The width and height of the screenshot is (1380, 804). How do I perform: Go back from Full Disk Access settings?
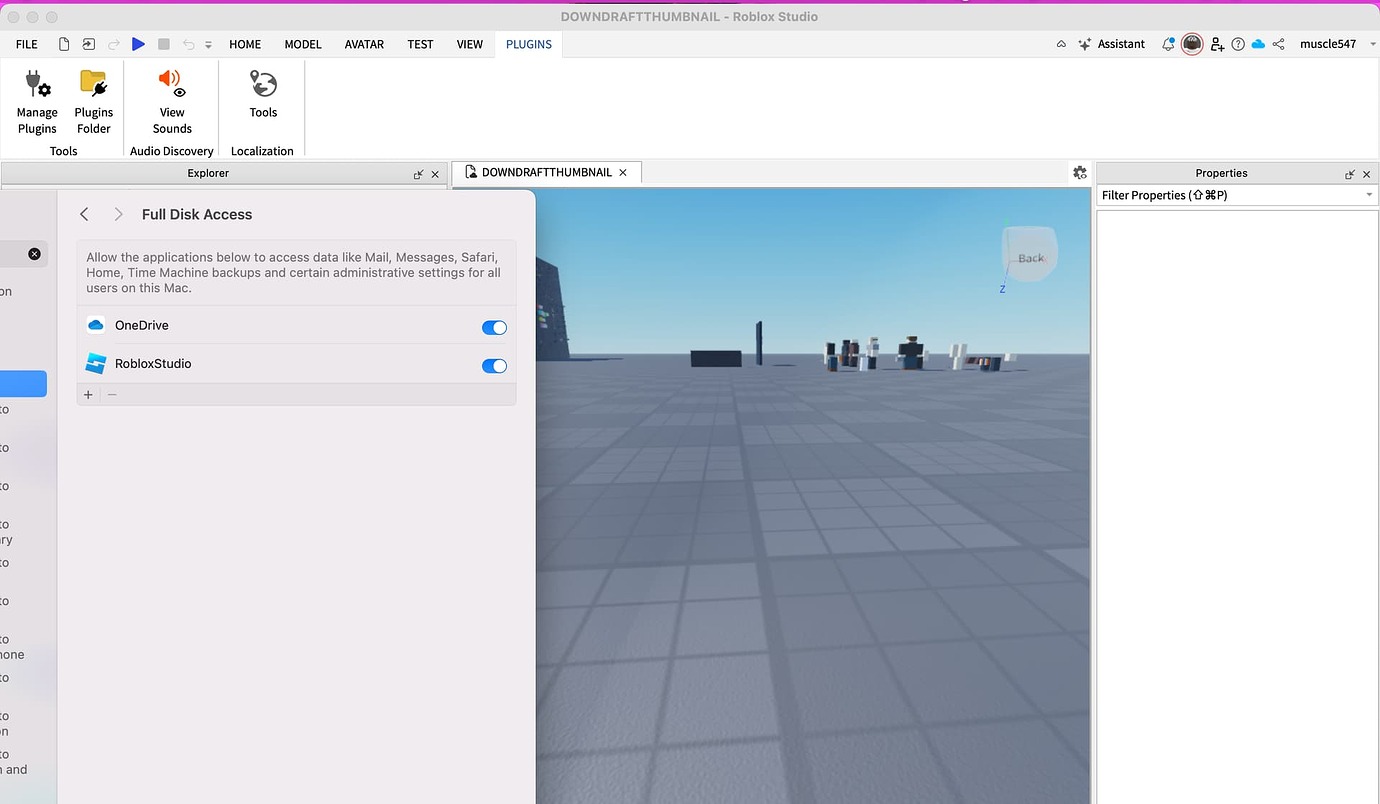pyautogui.click(x=84, y=214)
